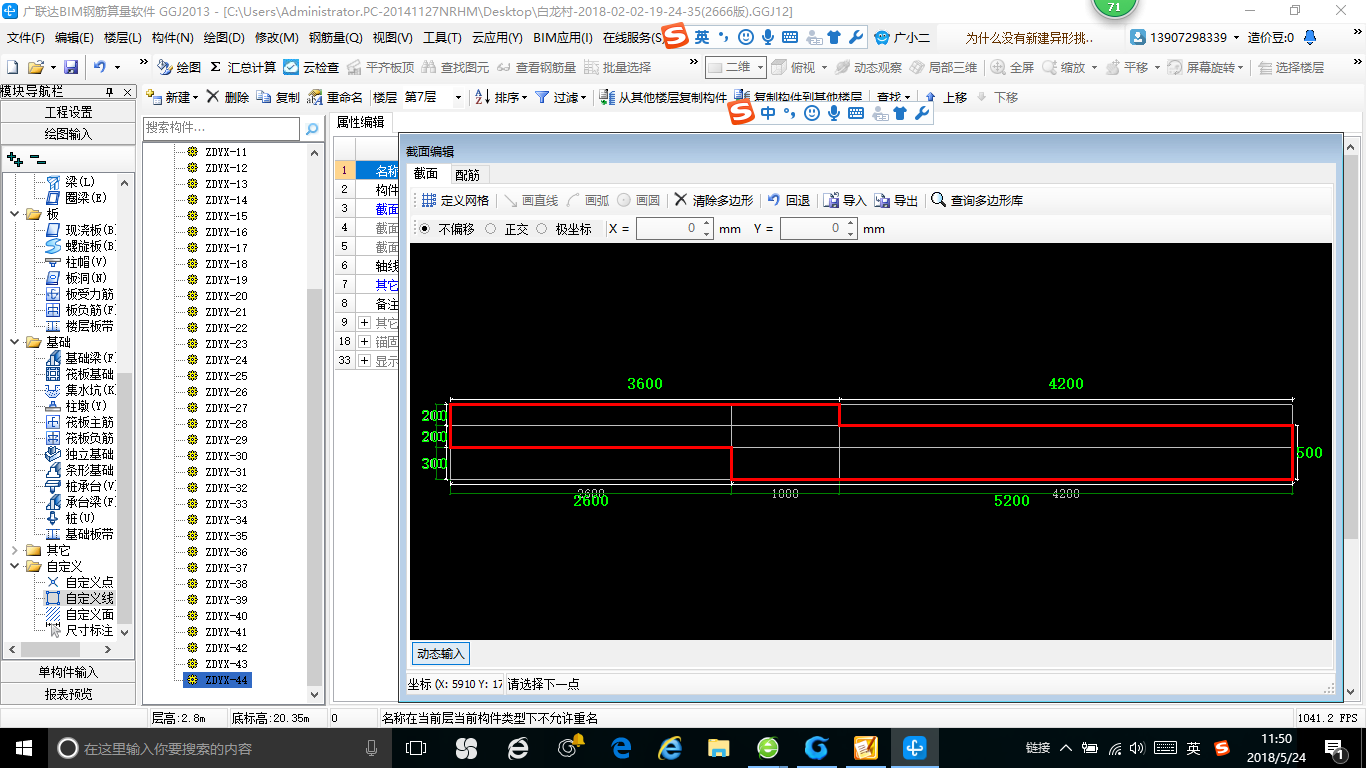The height and width of the screenshot is (768, 1366).
Task: Open File Explorer from taskbar
Action: 718,748
